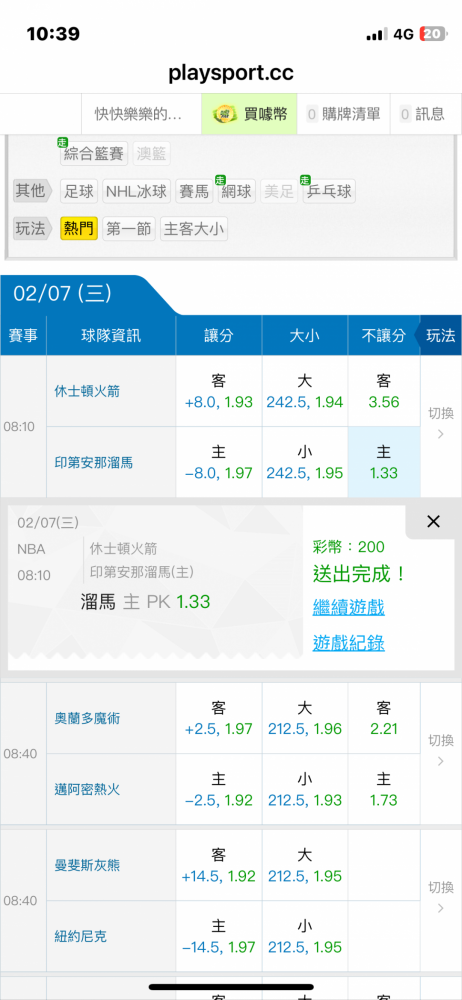
Task: Click the playsport.cc address bar
Action: click(231, 73)
